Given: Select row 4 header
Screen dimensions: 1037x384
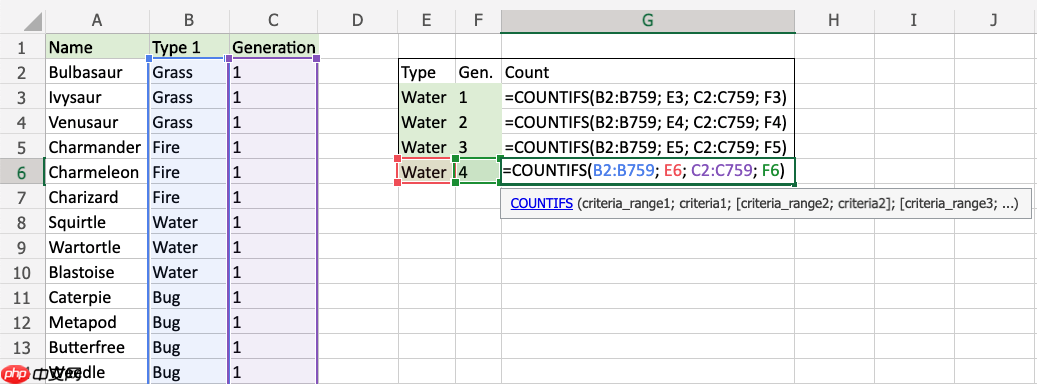Looking at the screenshot, I should click(x=21, y=122).
